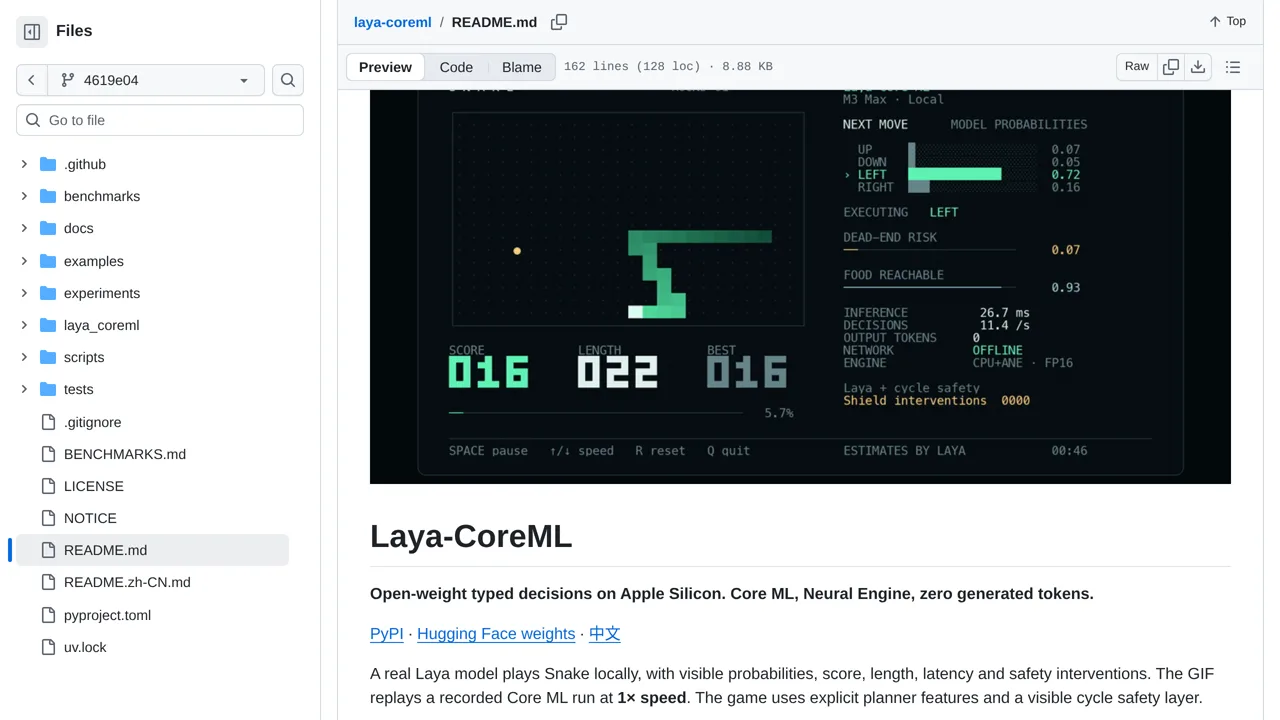Open the scripts folder icon
Image resolution: width=1280 pixels, height=720 pixels.
(x=48, y=357)
